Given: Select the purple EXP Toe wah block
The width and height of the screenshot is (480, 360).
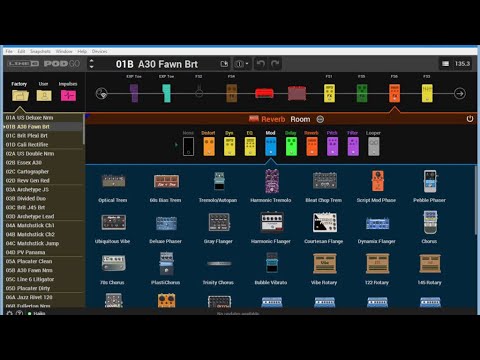Looking at the screenshot, I should click(134, 93).
